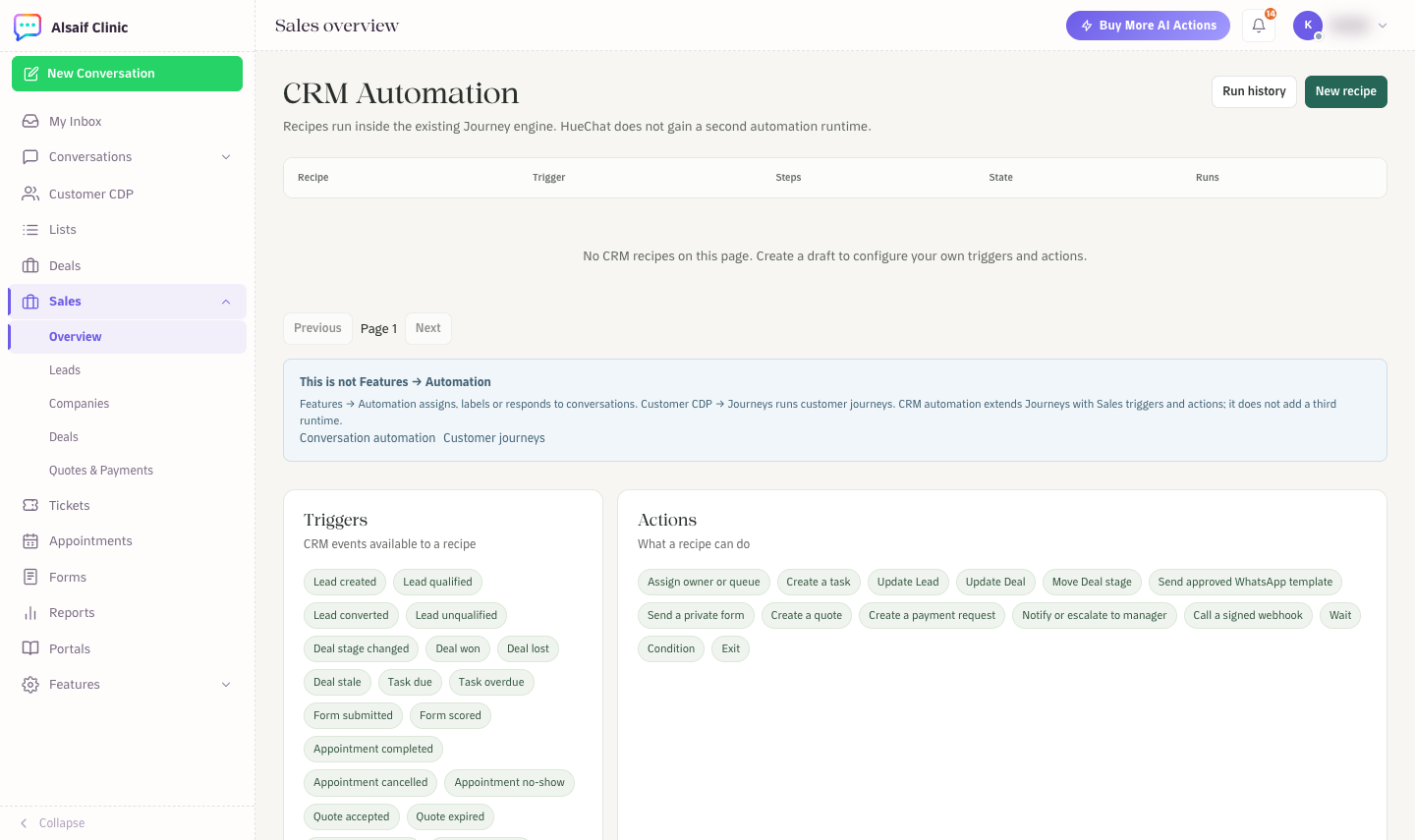Viewport: 1415px width, 840px height.
Task: Open My Inbox menu item
Action: (x=128, y=121)
